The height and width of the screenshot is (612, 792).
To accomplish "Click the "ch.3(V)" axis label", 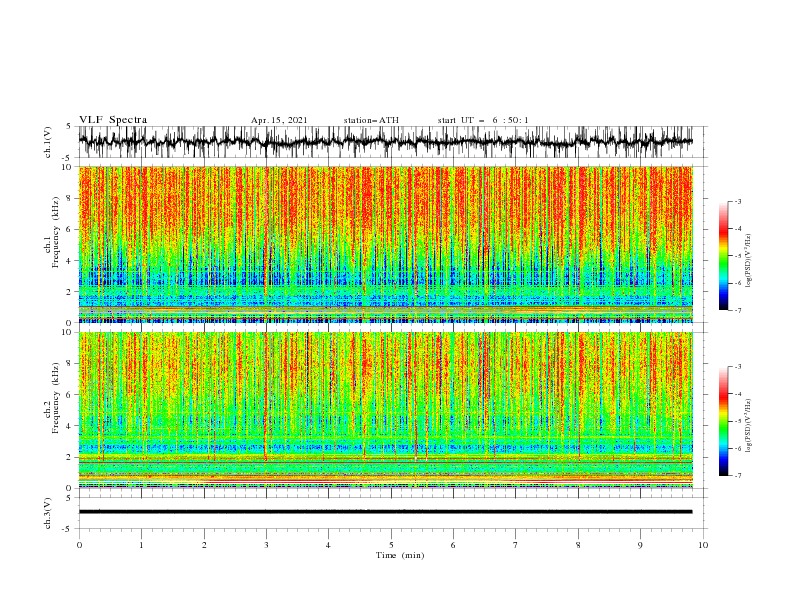I will 48,513.
